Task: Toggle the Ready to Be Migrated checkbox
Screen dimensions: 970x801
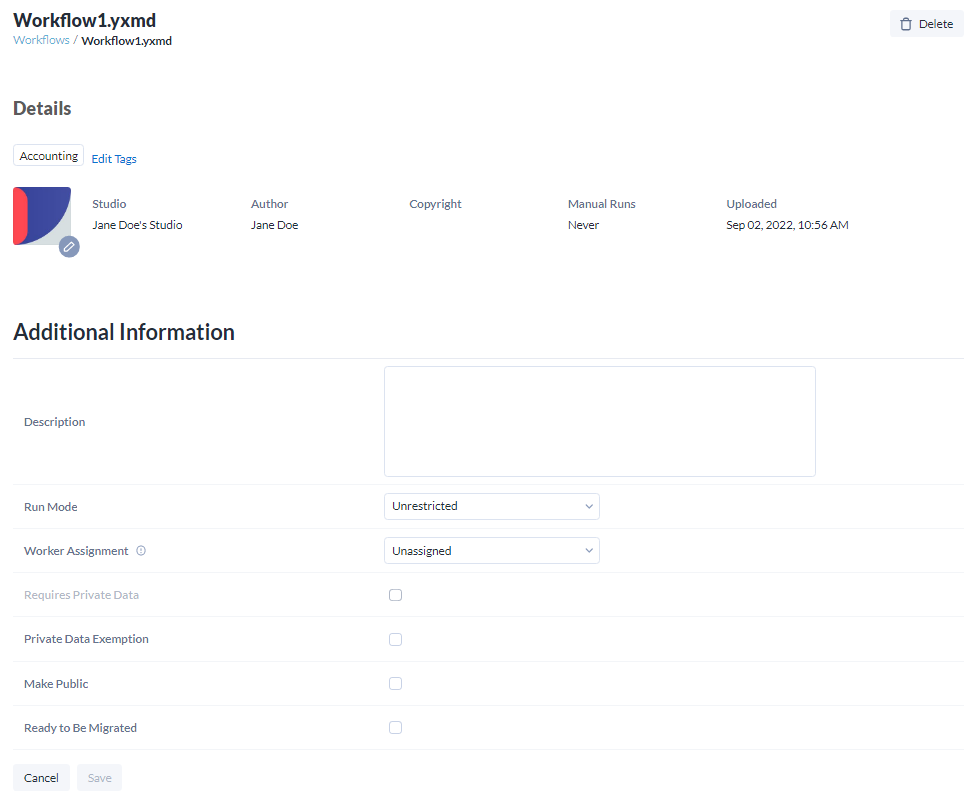Action: (x=395, y=727)
